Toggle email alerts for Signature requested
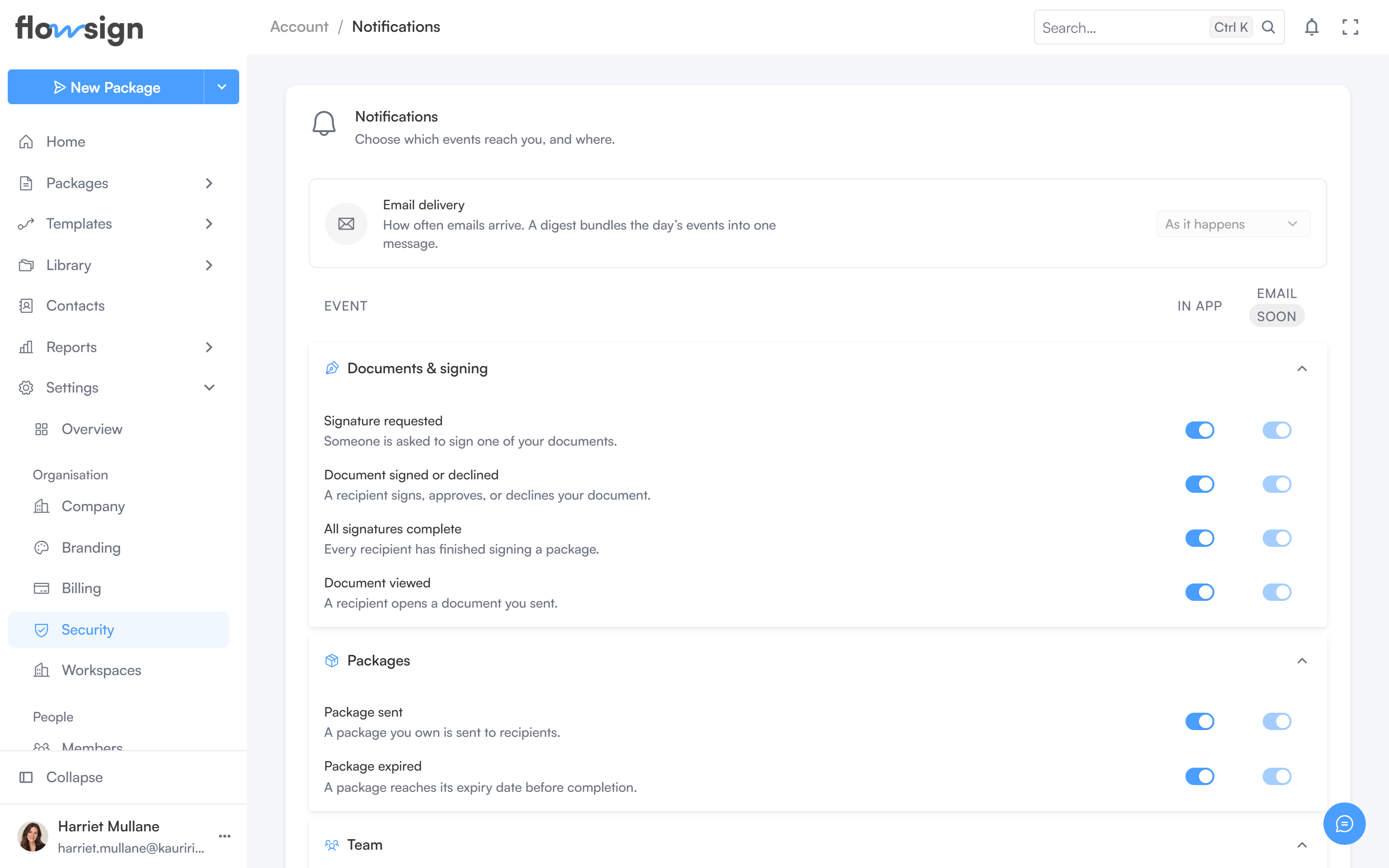 [1277, 430]
